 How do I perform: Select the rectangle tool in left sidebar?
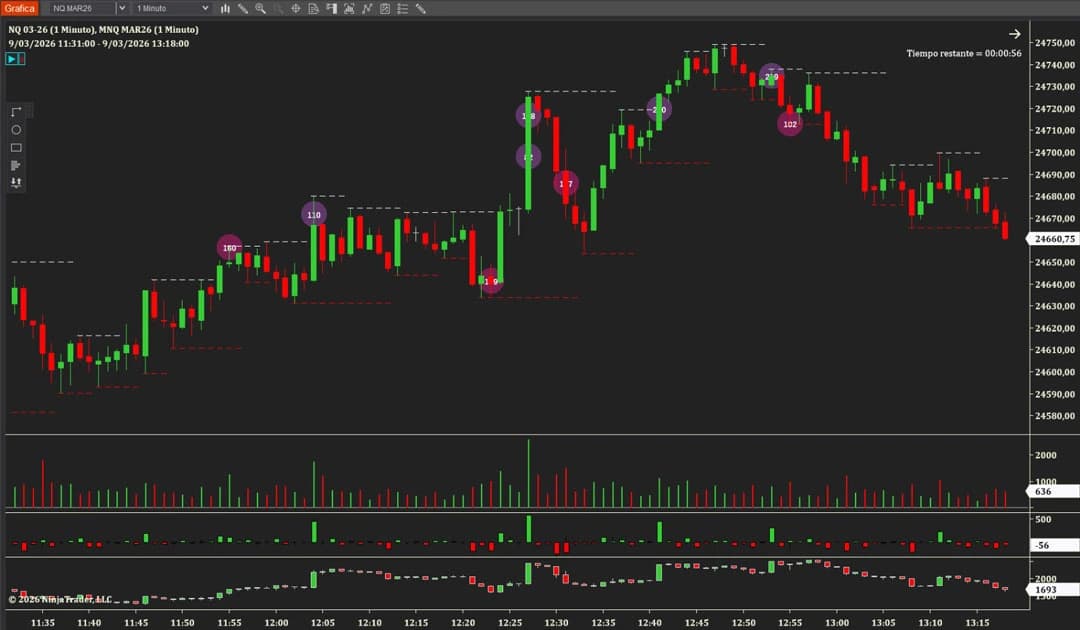(15, 147)
